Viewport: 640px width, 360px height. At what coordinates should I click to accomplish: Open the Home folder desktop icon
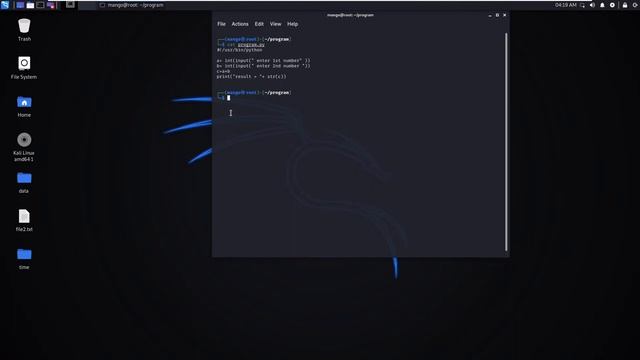[x=24, y=106]
